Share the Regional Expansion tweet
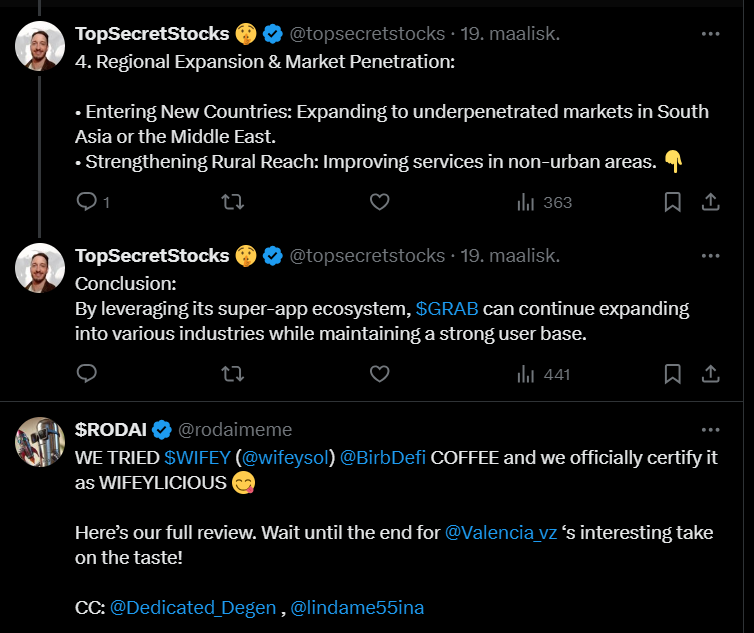Viewport: 754px width, 633px height. pyautogui.click(x=711, y=202)
